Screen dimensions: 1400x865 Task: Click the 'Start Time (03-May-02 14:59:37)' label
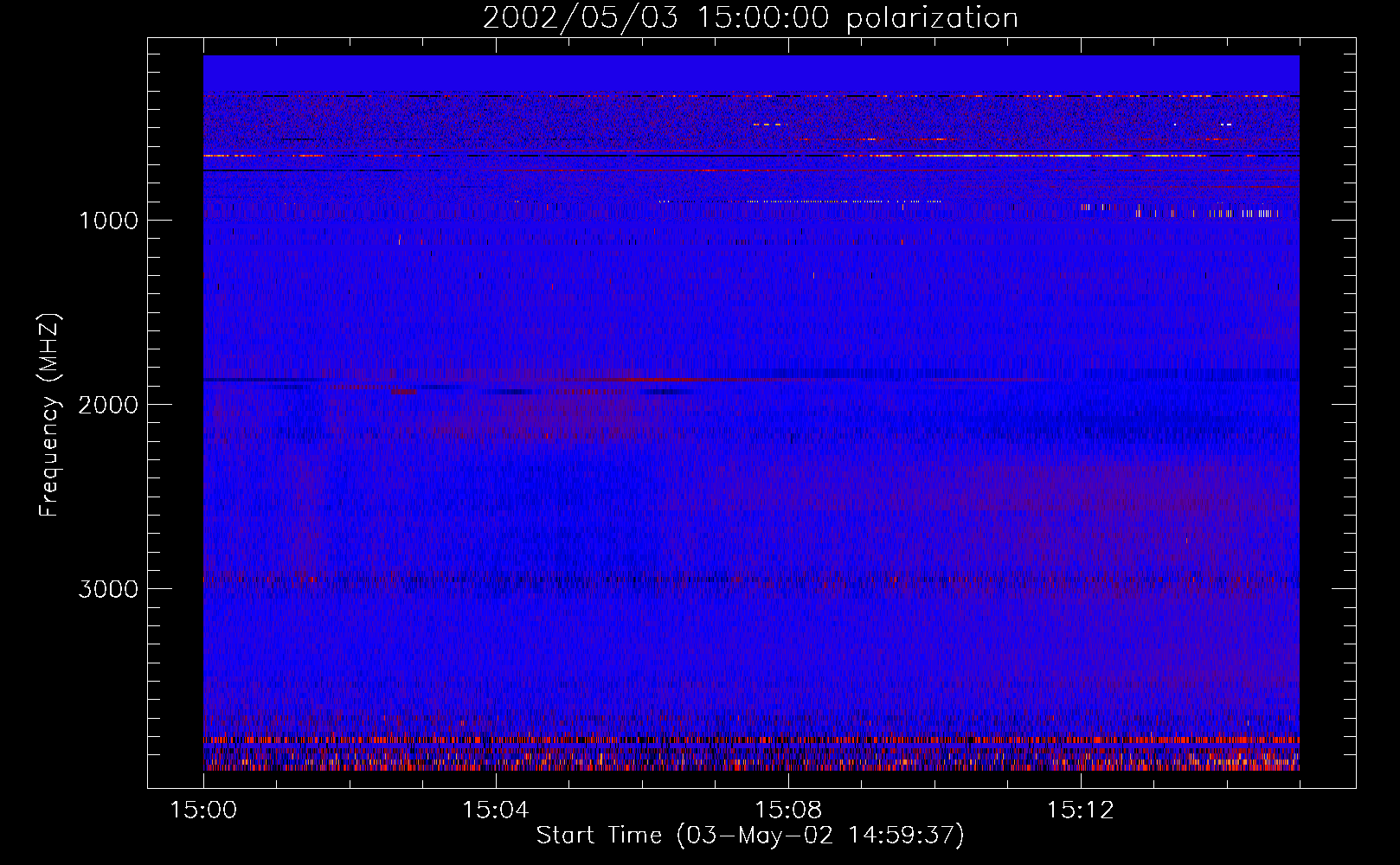(x=750, y=836)
